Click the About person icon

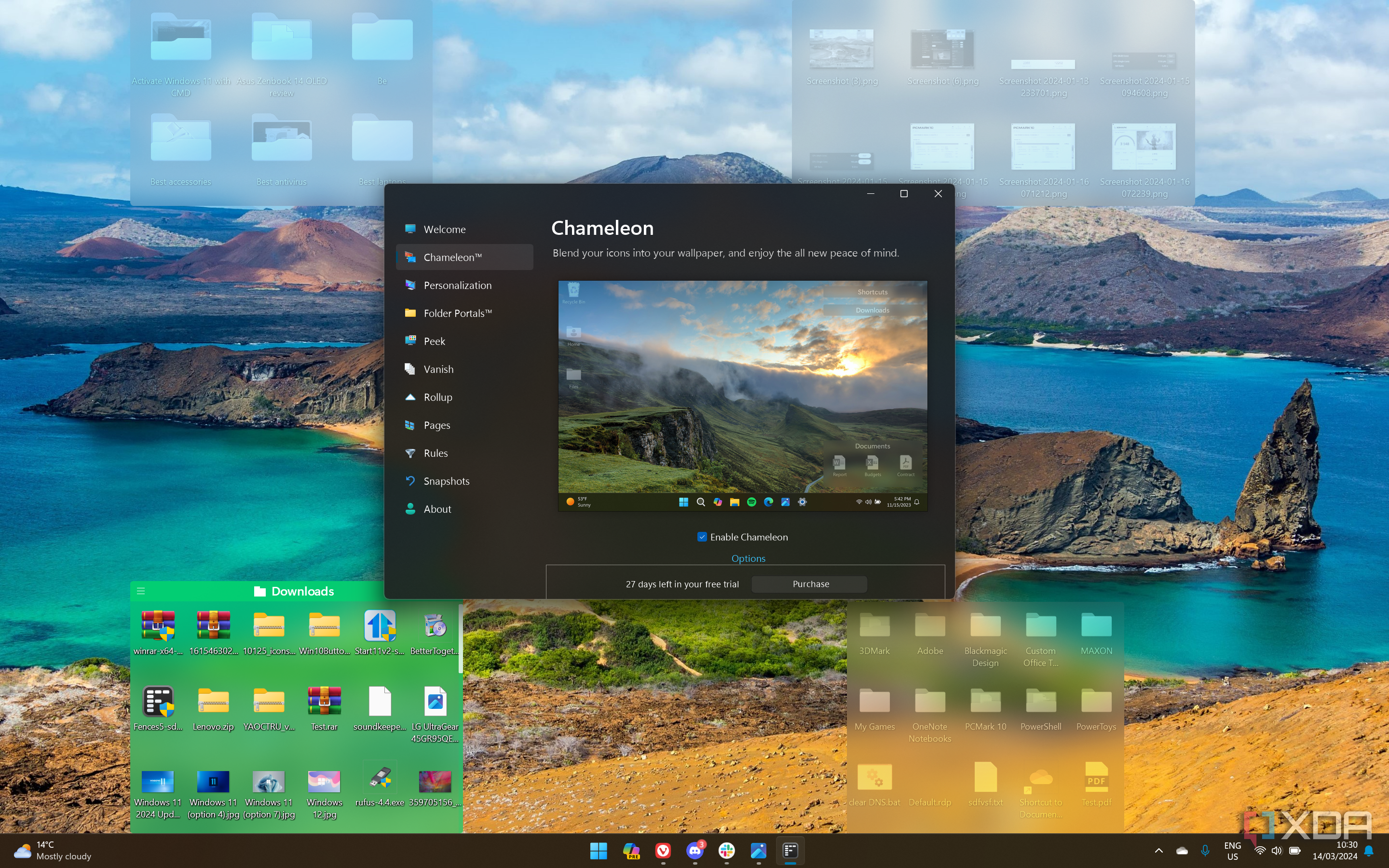410,509
